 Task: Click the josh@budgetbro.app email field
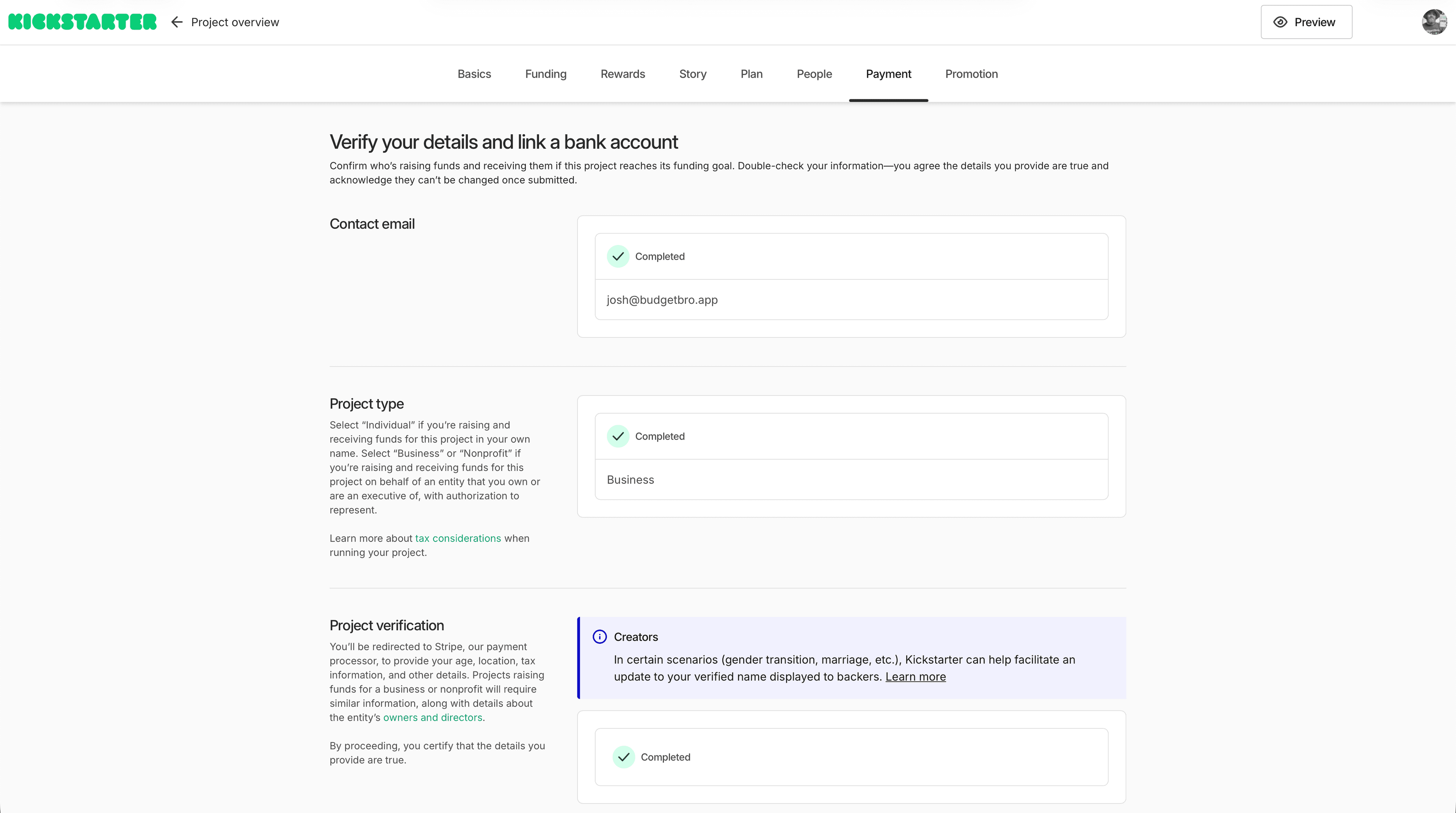point(850,300)
